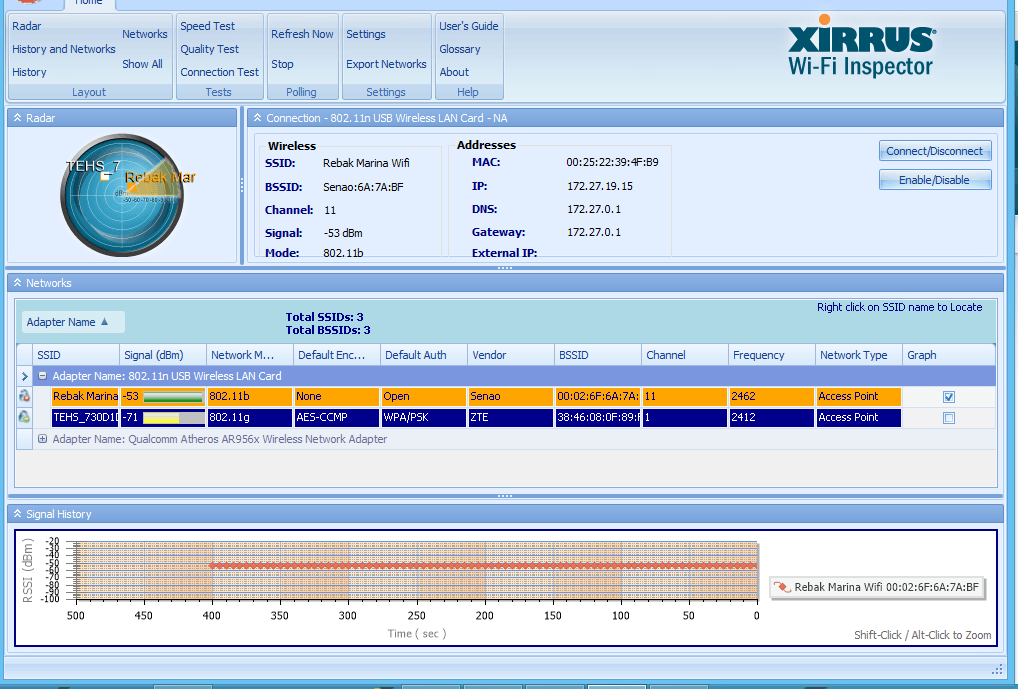
Task: Collapse the Radar panel chevron
Action: click(x=17, y=118)
